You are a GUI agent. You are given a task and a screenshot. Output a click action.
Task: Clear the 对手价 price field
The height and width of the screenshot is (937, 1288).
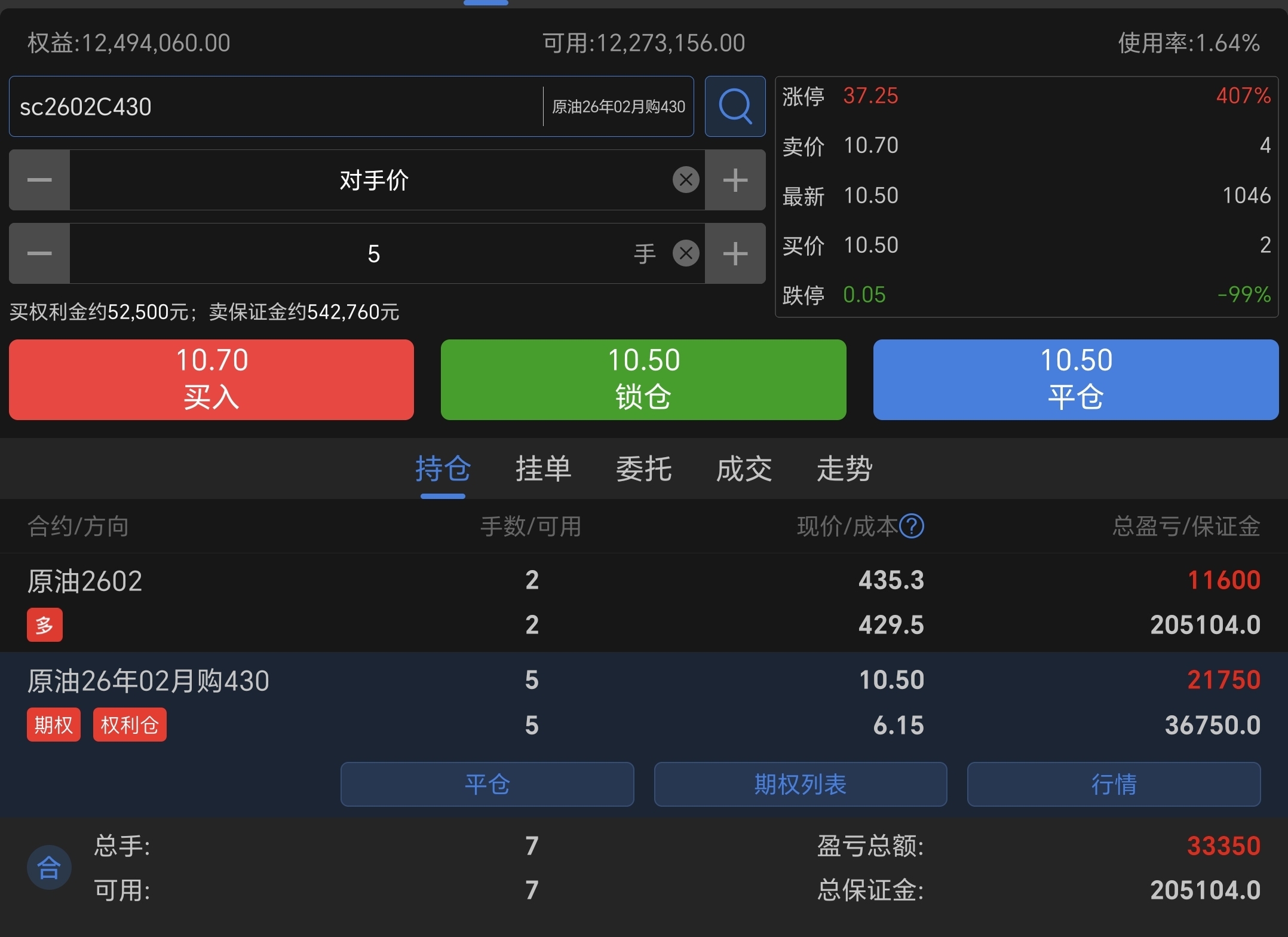tap(686, 180)
